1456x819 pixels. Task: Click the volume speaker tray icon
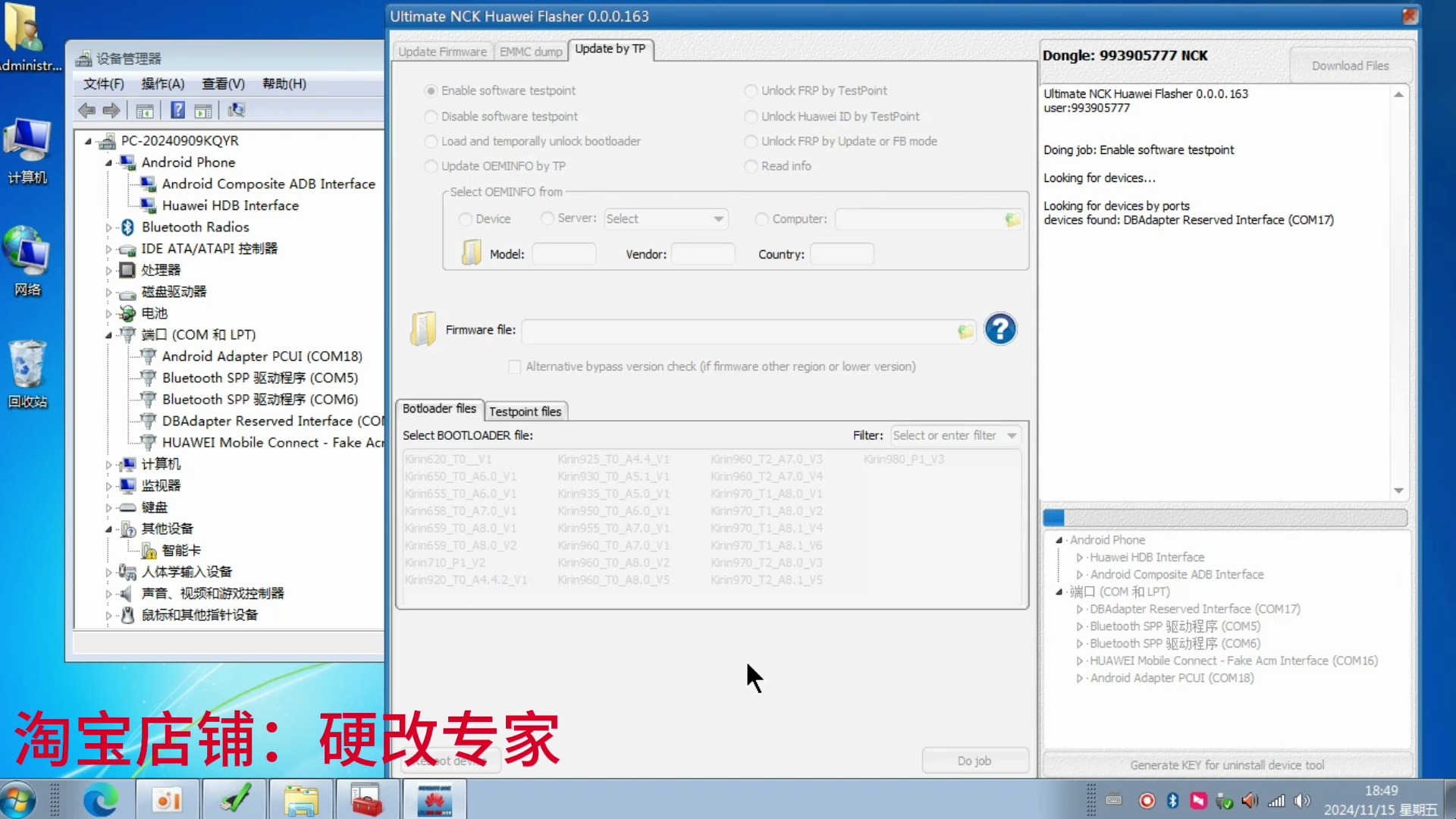(1302, 801)
